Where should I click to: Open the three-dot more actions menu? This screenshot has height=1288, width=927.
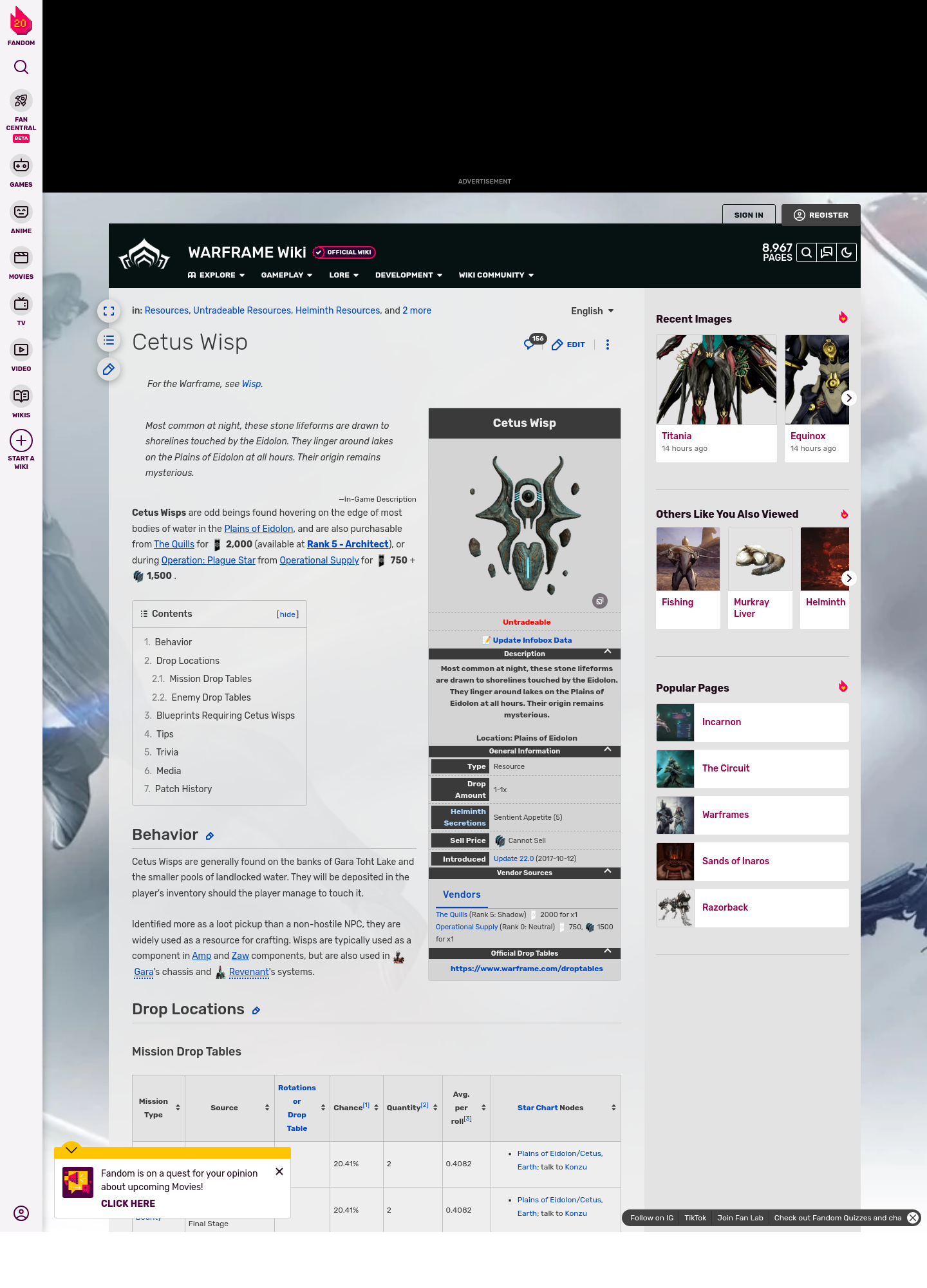608,345
